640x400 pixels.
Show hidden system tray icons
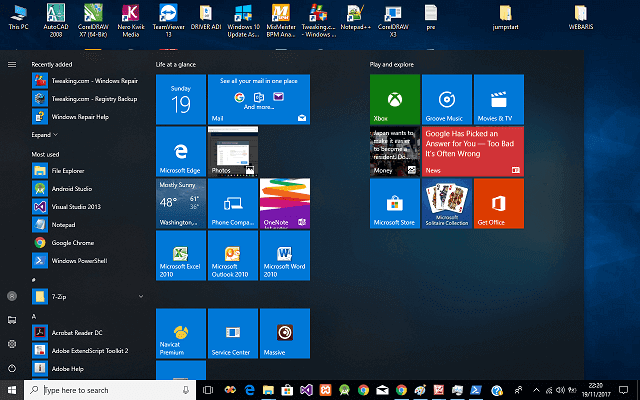coord(536,390)
